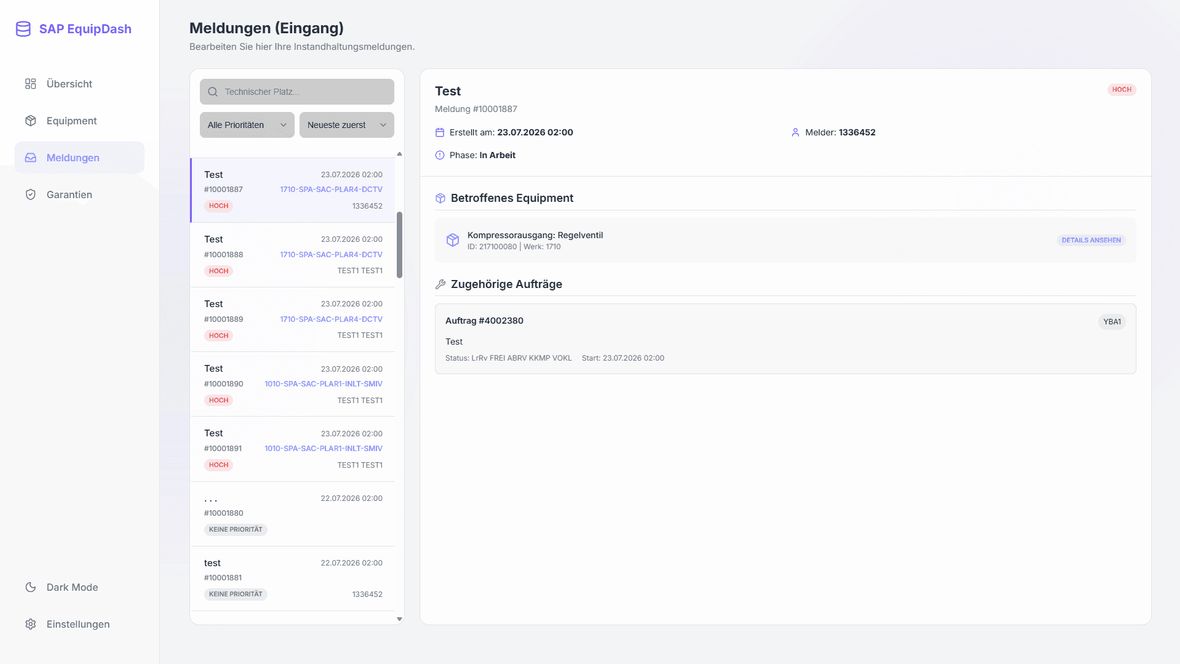Click the wrench icon beside Zugehörige Aufträge
This screenshot has height=664, width=1180.
tap(440, 284)
